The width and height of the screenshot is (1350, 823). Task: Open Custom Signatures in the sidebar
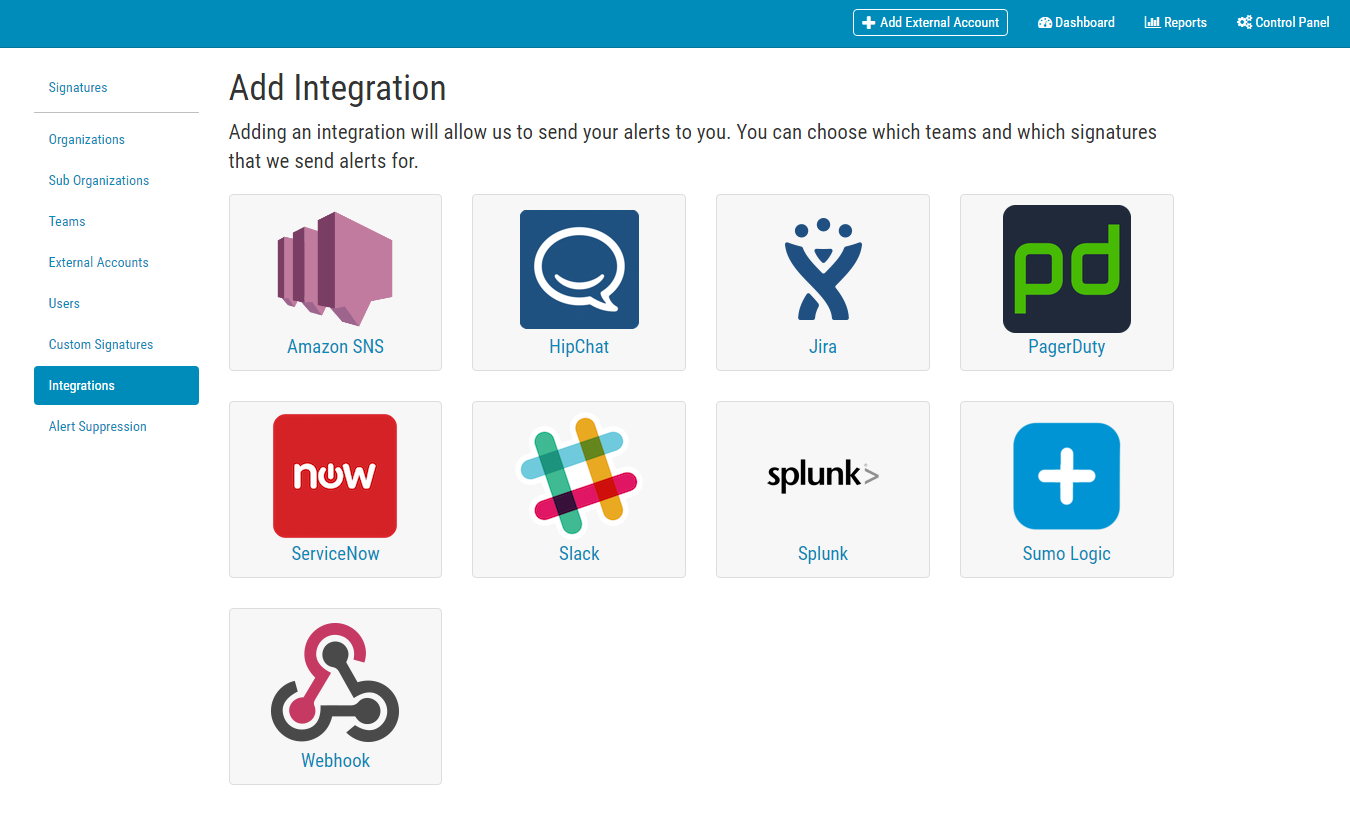[x=101, y=345]
